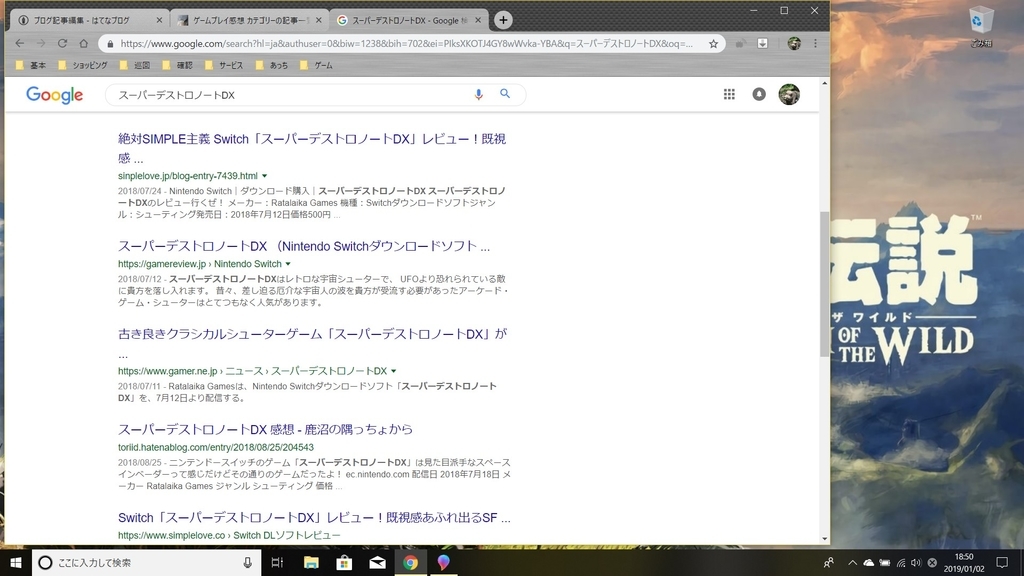Image resolution: width=1024 pixels, height=576 pixels.
Task: Open the 既視感あふれ出るSF simplelove result
Action: pyautogui.click(x=314, y=518)
